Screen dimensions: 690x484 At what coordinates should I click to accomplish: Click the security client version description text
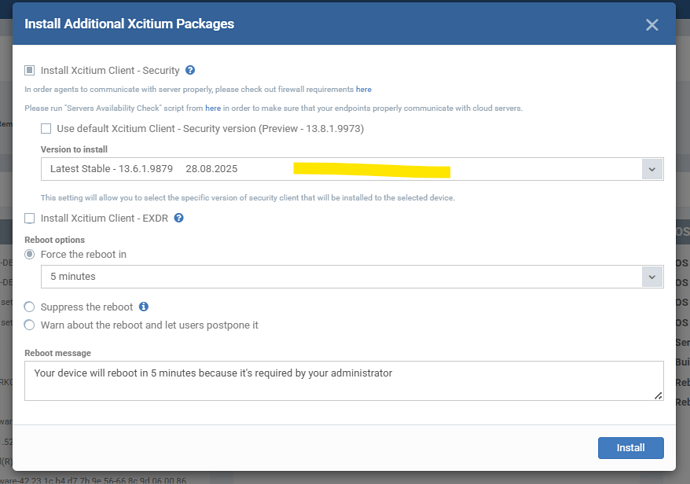click(248, 198)
